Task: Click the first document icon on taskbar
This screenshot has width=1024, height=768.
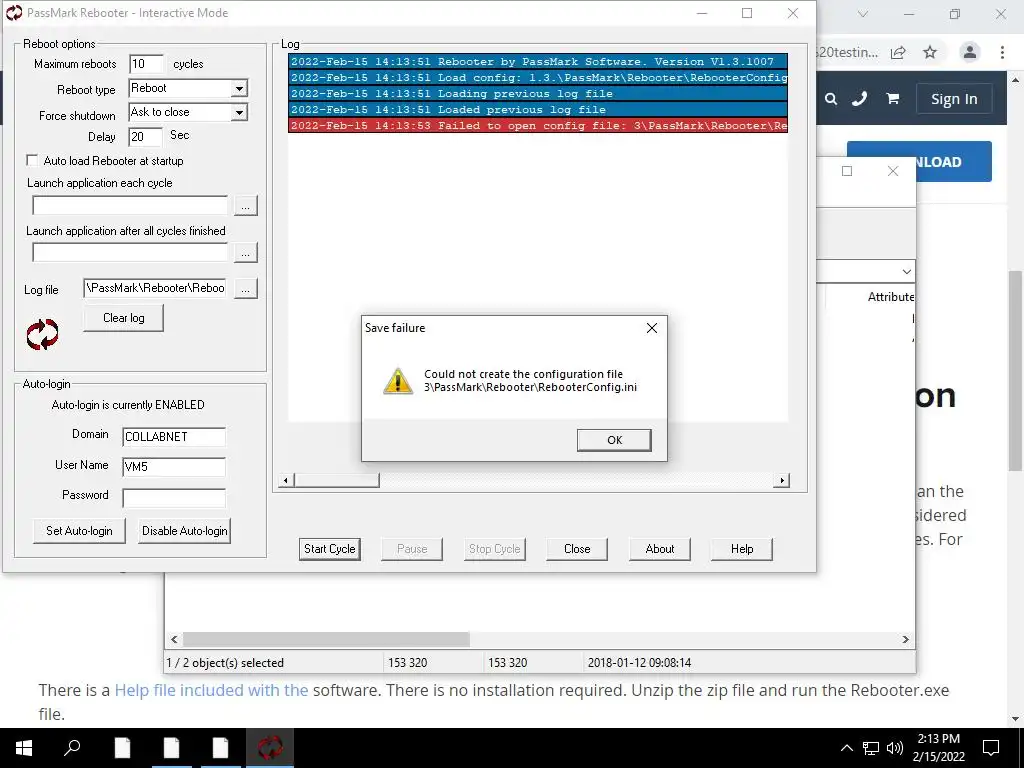Action: pos(123,748)
